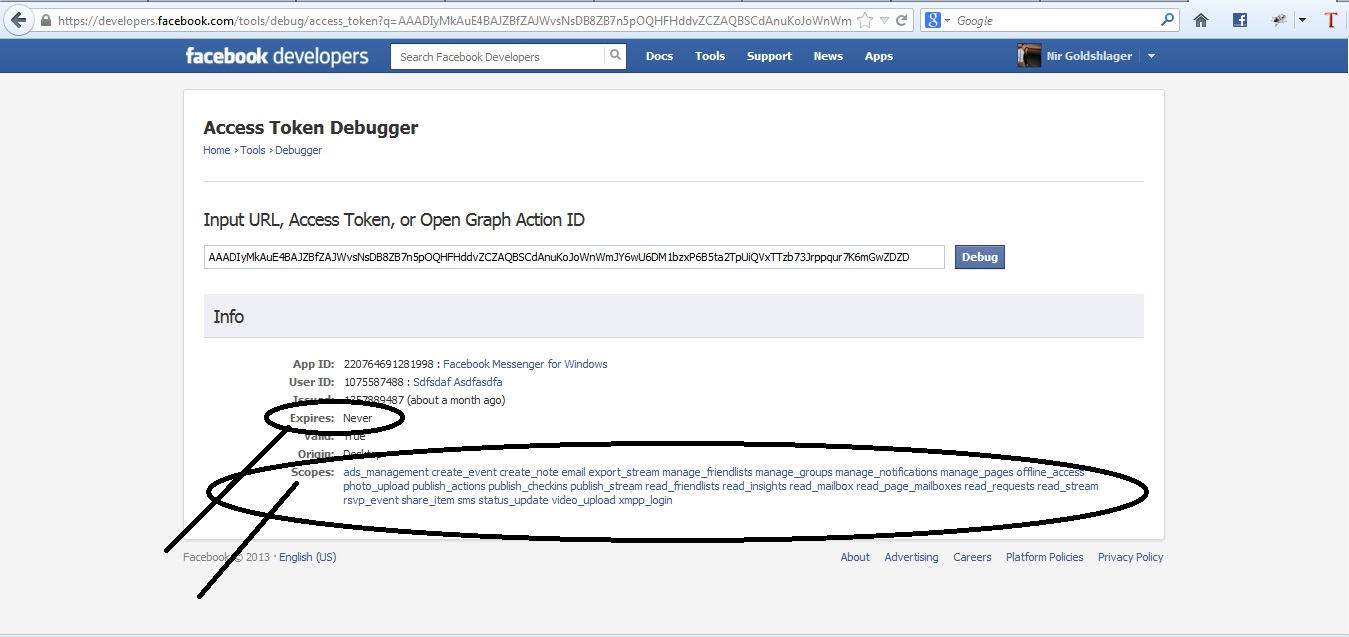This screenshot has height=637, width=1349.
Task: Open the Support menu item
Action: (769, 56)
